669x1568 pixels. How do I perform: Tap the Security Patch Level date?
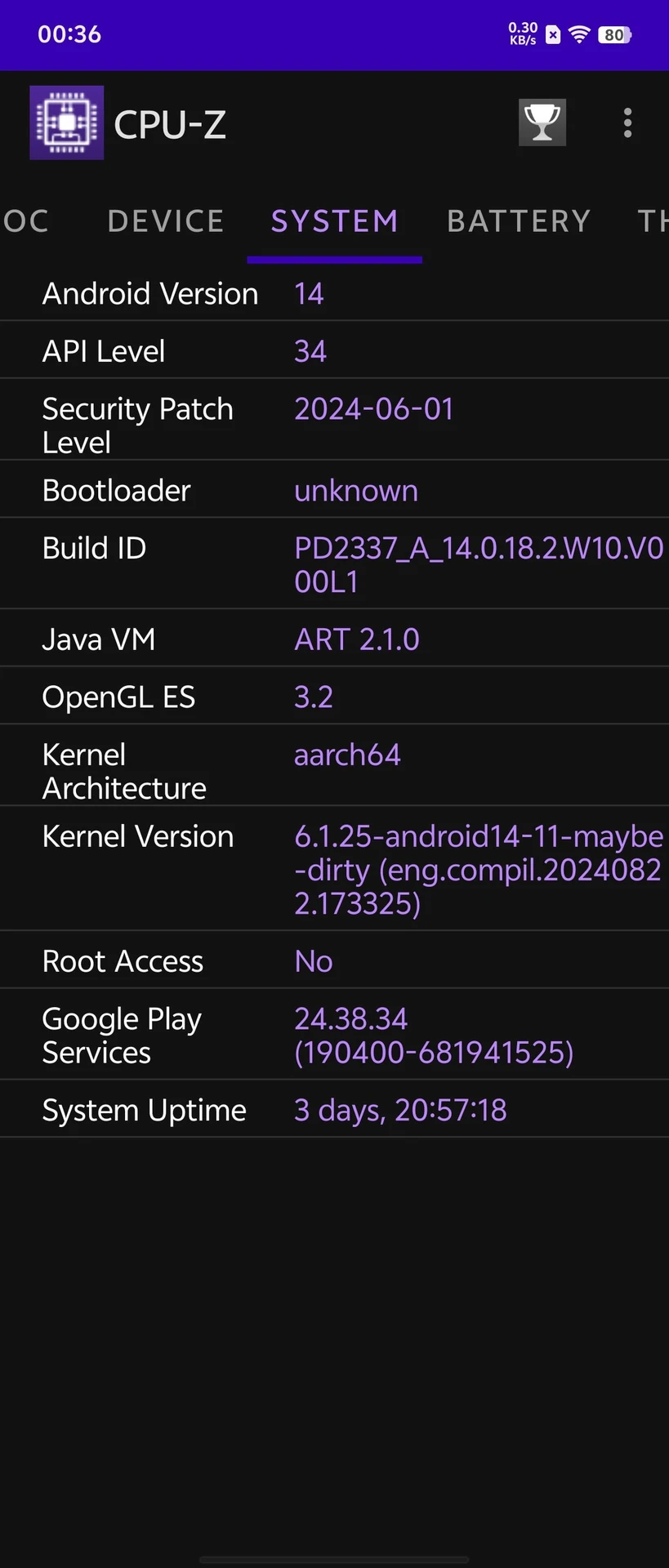374,408
